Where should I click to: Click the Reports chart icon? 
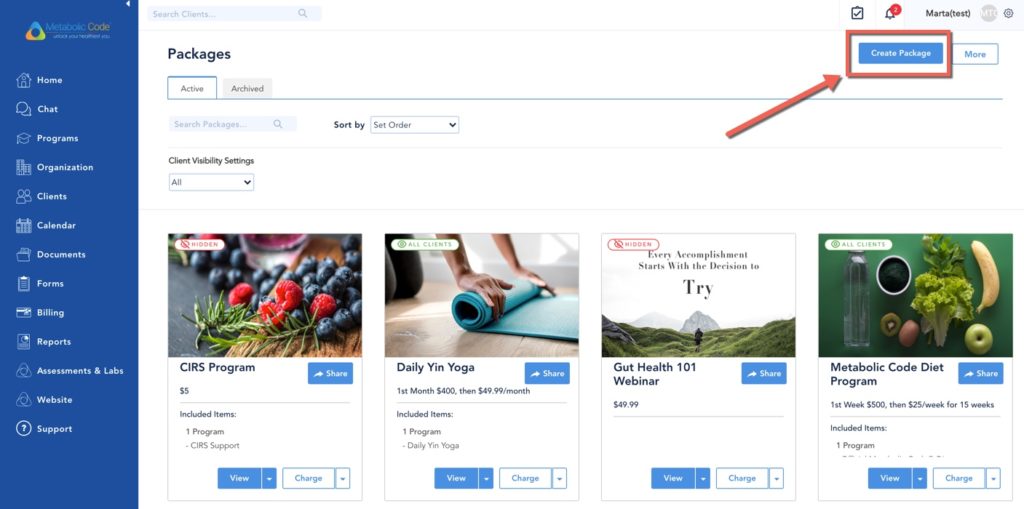coord(24,341)
